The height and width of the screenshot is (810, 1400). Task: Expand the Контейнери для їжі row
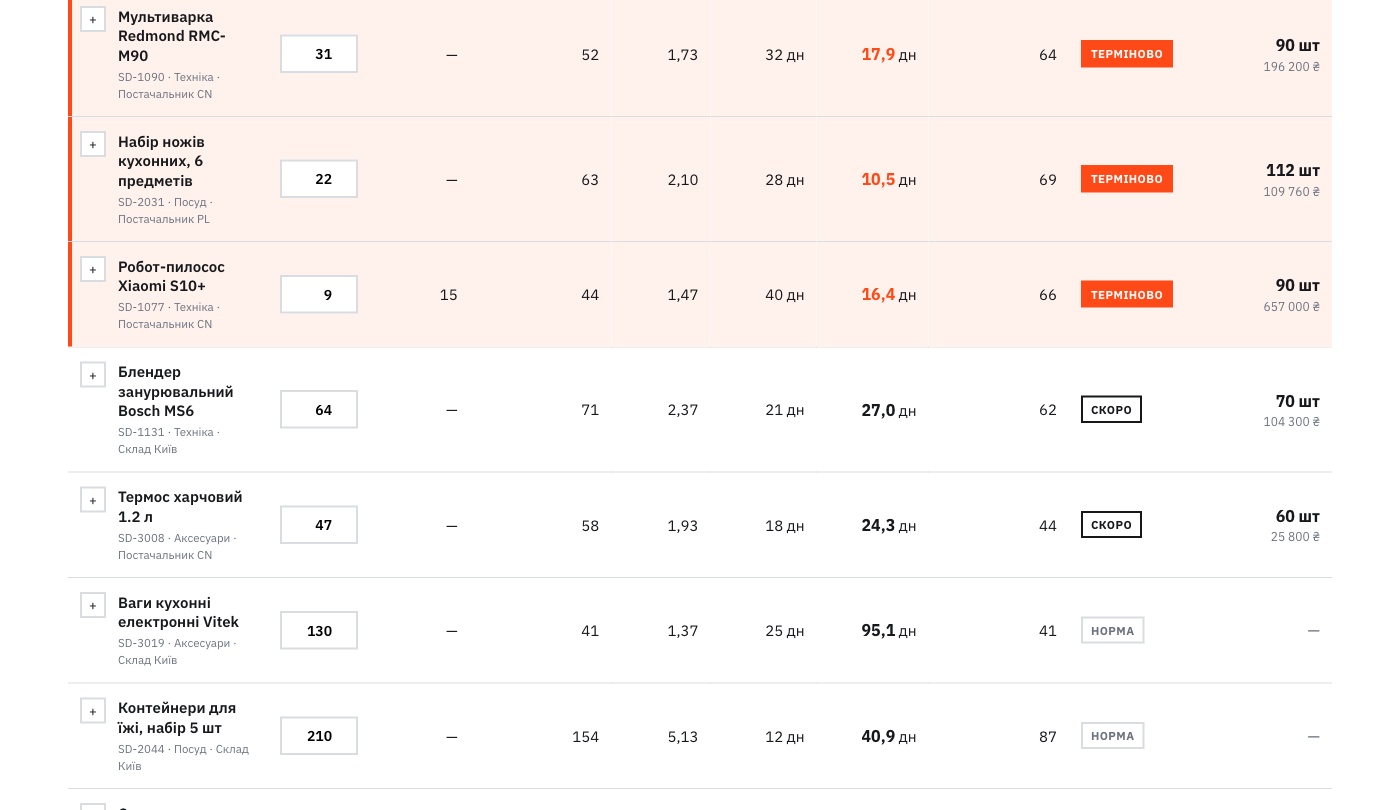[x=93, y=711]
